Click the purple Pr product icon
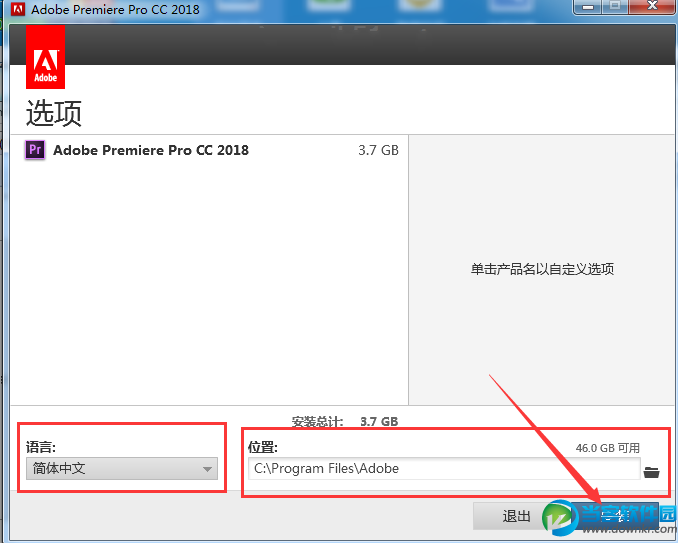Screen dimensions: 678x543 [x=35, y=150]
